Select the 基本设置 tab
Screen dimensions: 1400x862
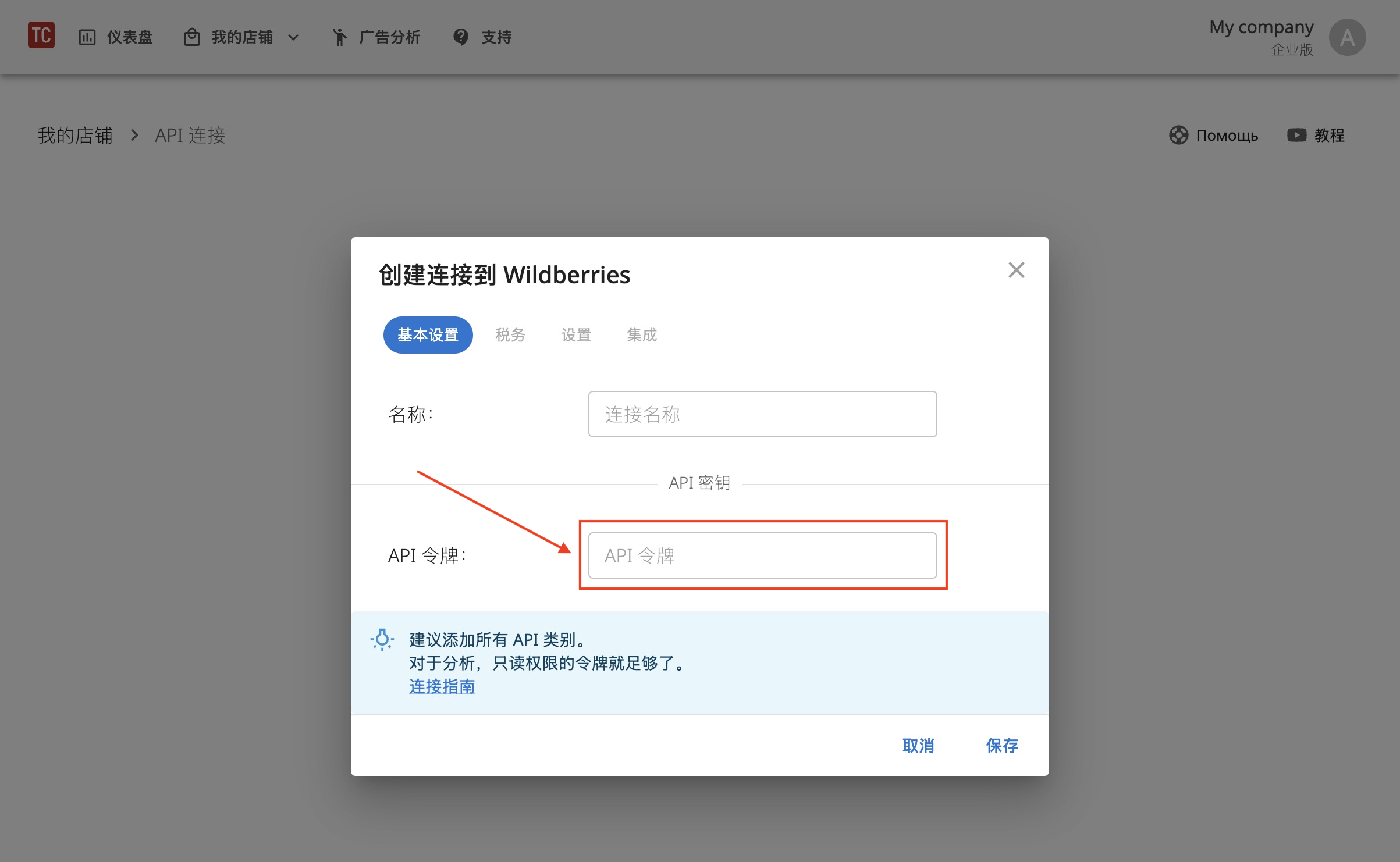(428, 335)
